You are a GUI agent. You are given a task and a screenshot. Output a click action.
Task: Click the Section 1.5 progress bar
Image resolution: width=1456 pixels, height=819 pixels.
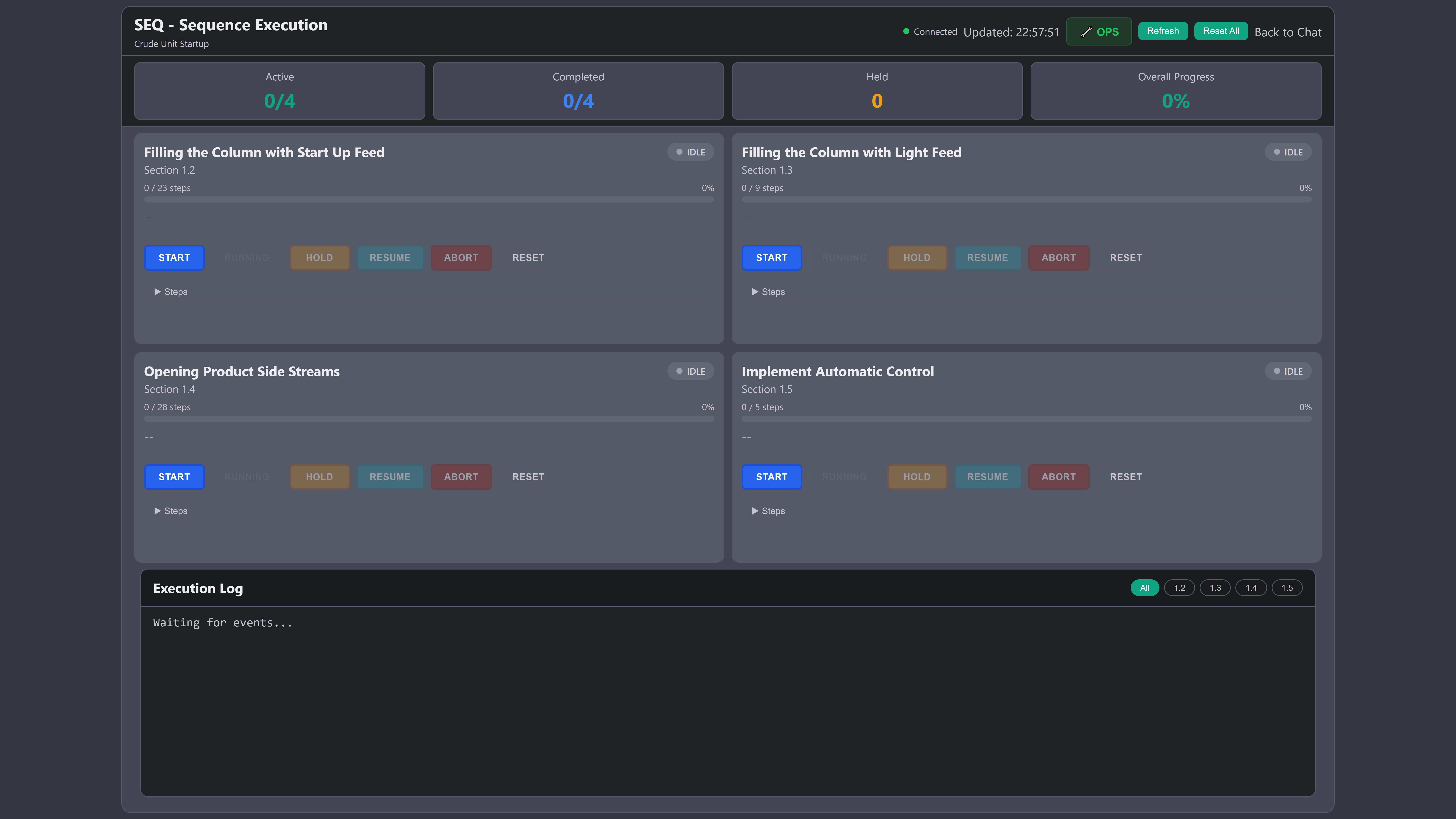[x=1026, y=419]
